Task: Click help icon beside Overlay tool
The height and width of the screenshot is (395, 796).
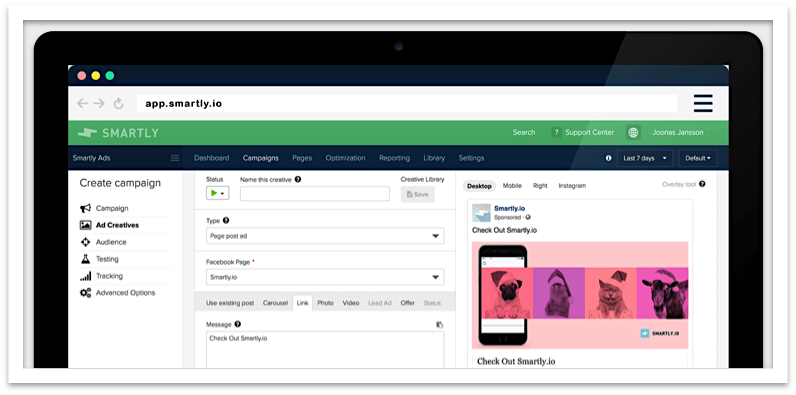Action: pyautogui.click(x=702, y=184)
